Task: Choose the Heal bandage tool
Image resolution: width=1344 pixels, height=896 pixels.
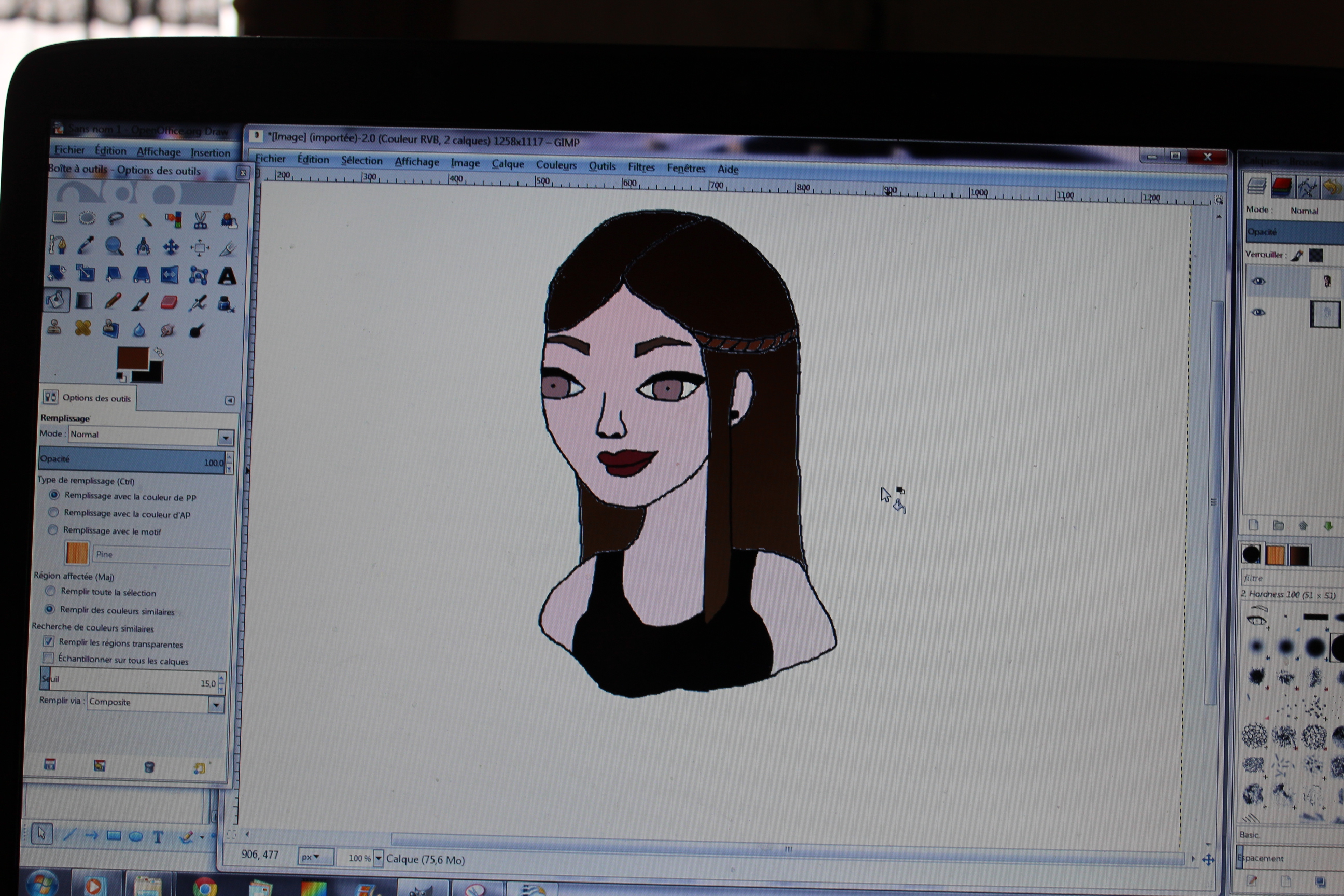Action: pyautogui.click(x=83, y=329)
